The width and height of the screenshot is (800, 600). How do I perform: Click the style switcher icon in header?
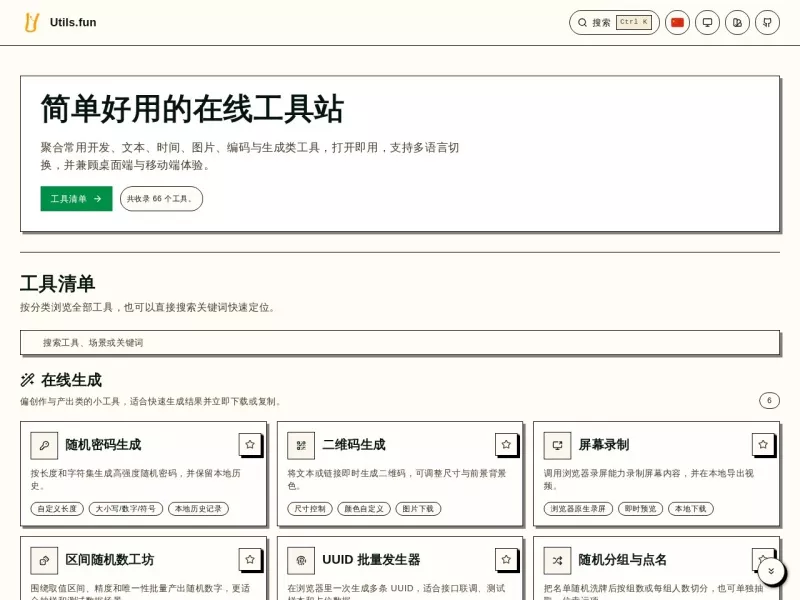point(737,22)
